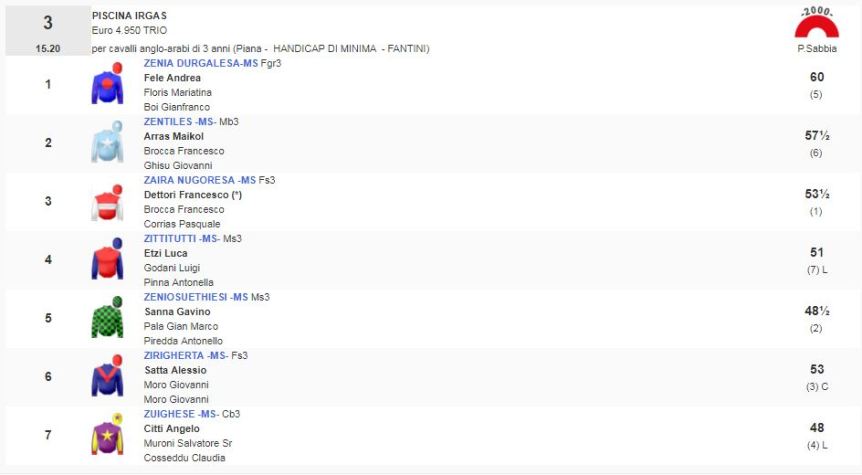Click the light blue jockey silk for Zentiles

pyautogui.click(x=107, y=143)
